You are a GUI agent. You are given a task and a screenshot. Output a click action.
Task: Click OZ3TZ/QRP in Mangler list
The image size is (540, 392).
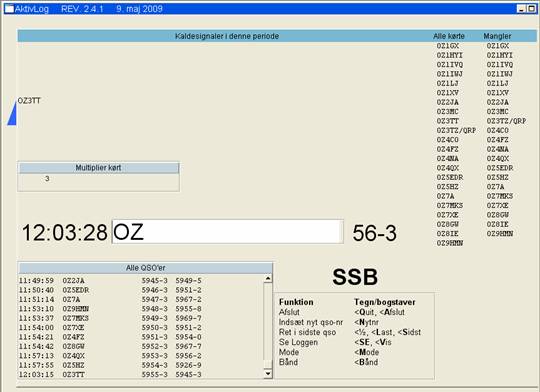[506, 121]
